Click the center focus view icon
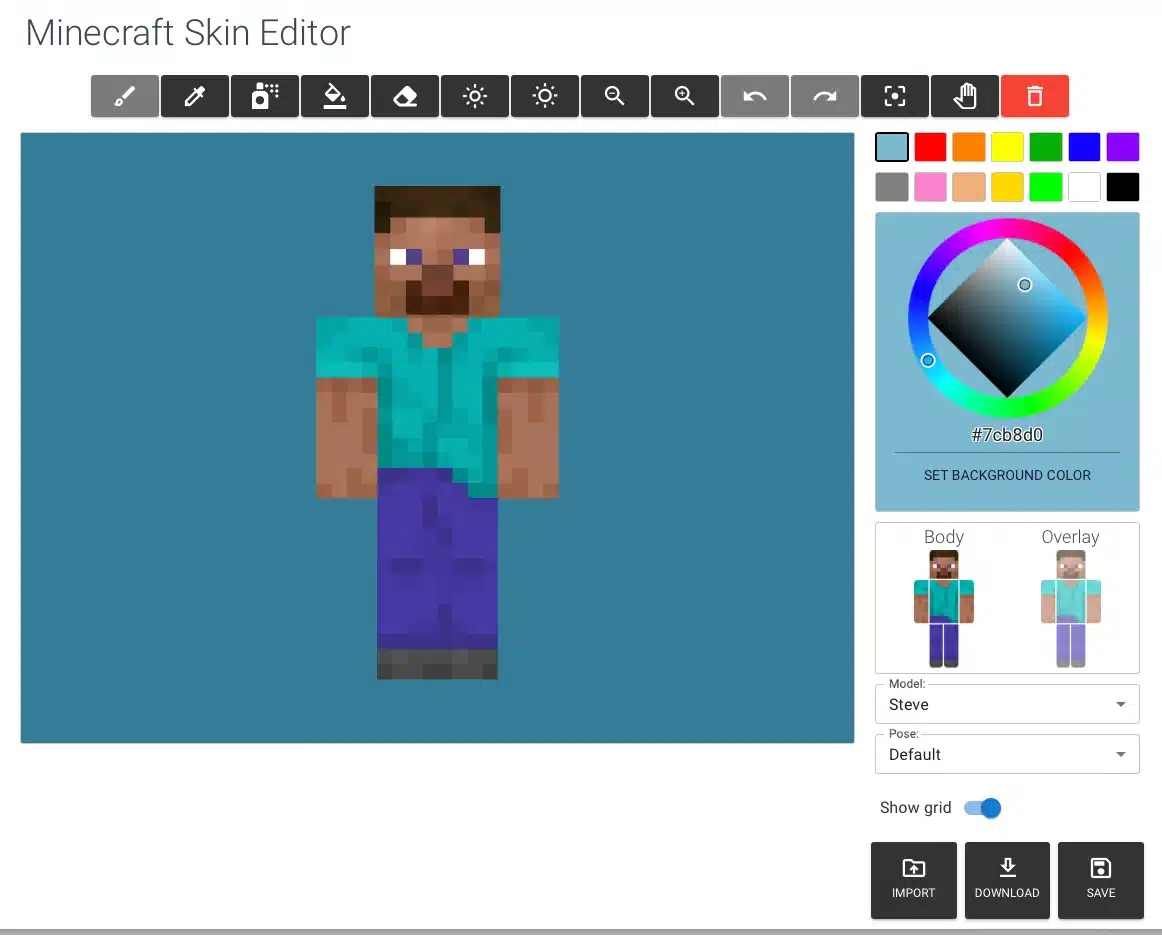The height and width of the screenshot is (935, 1162). click(895, 96)
